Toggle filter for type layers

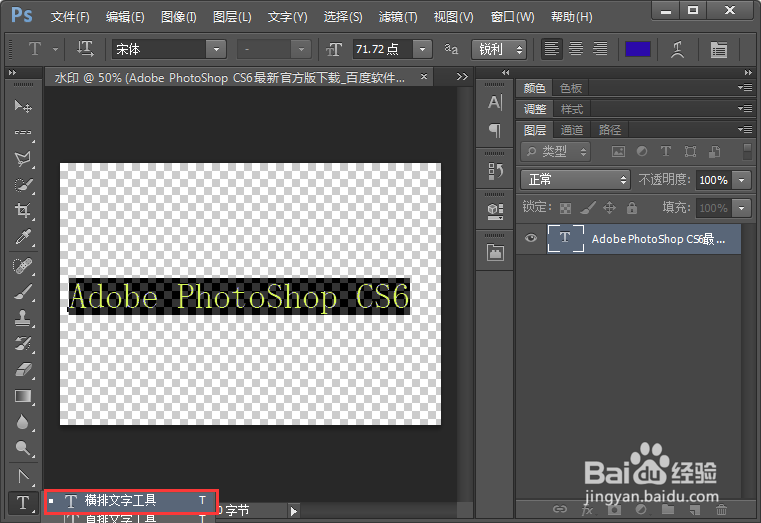click(666, 152)
